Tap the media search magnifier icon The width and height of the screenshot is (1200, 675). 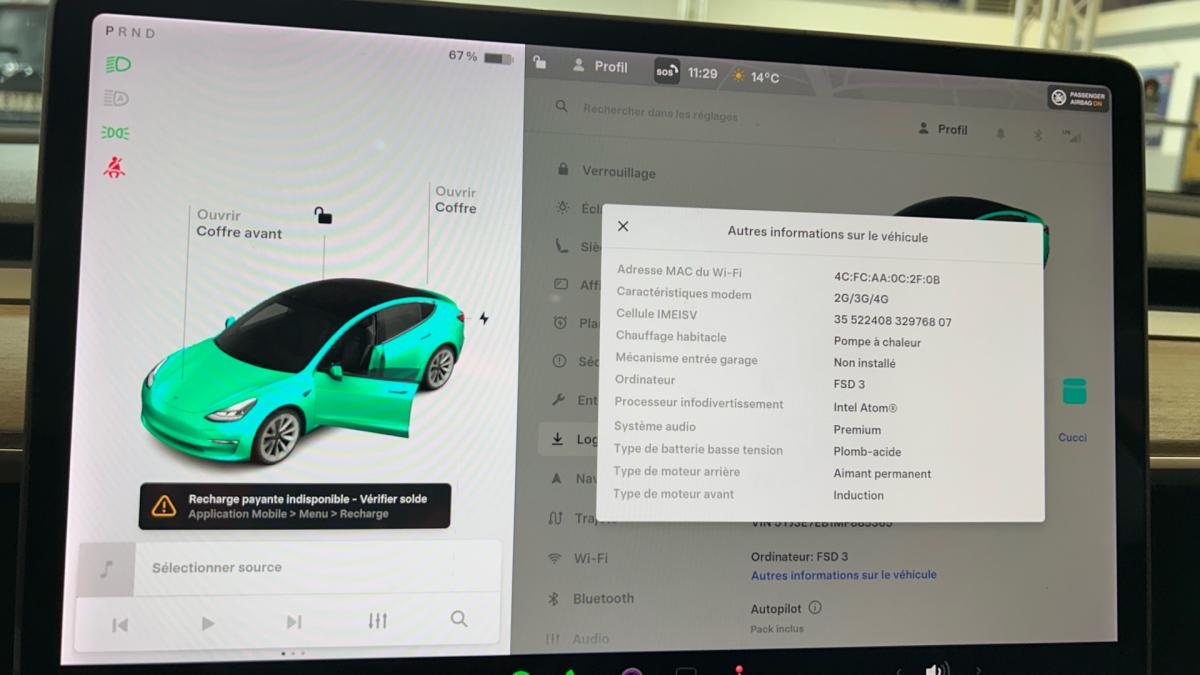pos(459,619)
